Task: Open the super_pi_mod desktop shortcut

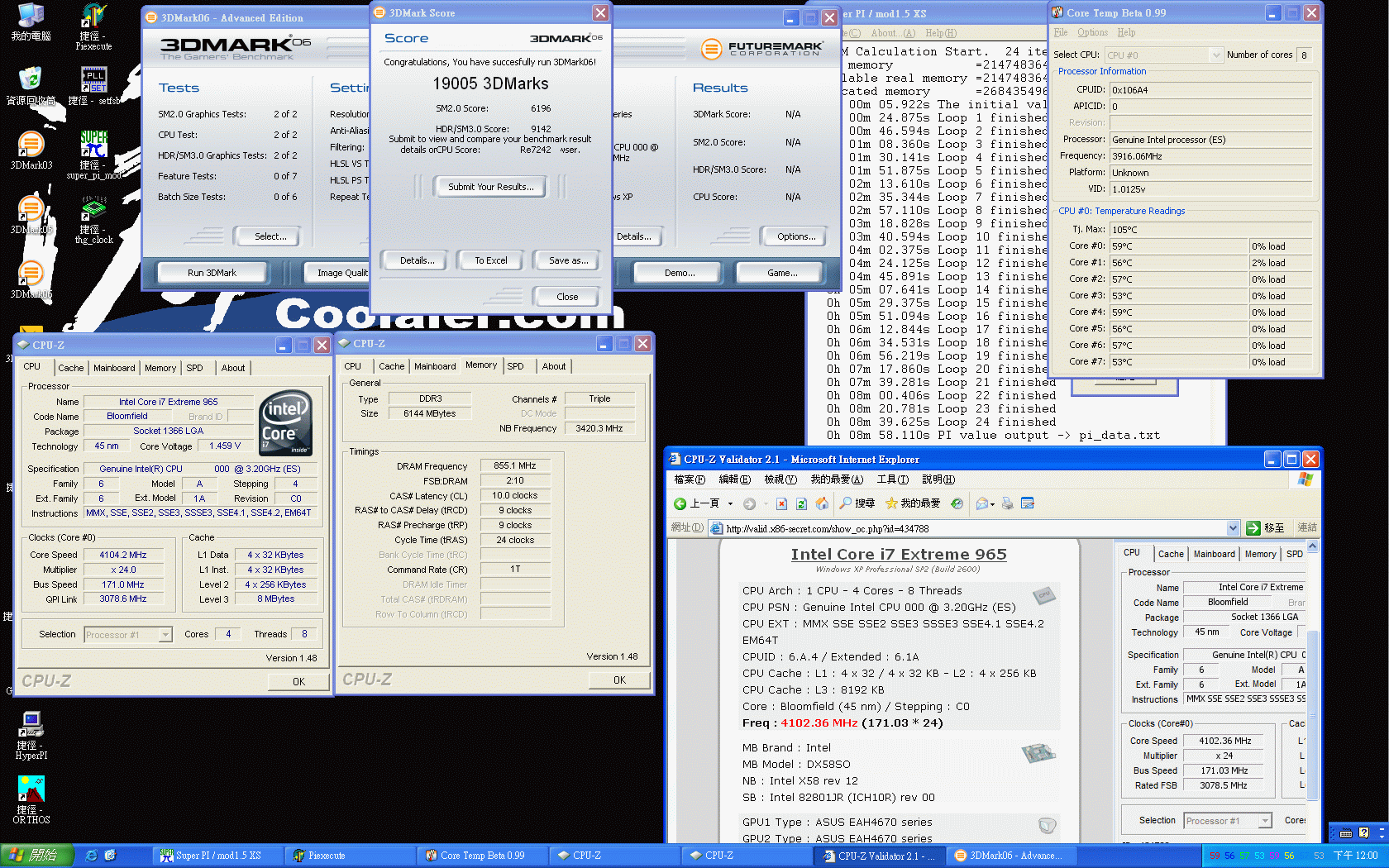Action: click(93, 155)
